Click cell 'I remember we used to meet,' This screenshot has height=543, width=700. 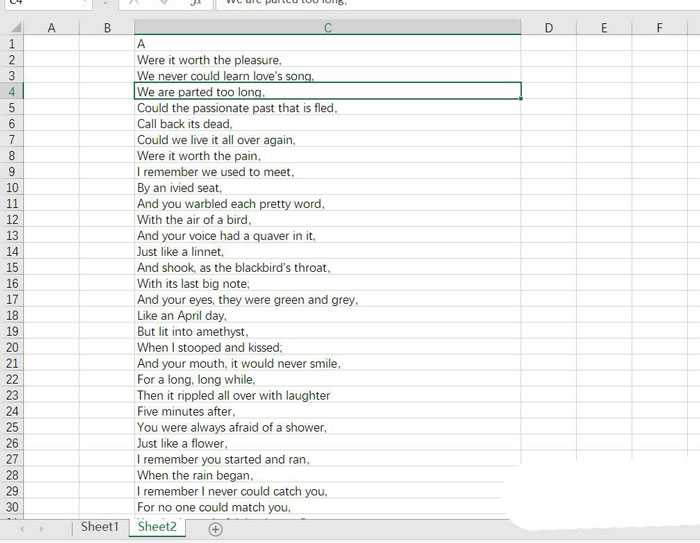(328, 171)
